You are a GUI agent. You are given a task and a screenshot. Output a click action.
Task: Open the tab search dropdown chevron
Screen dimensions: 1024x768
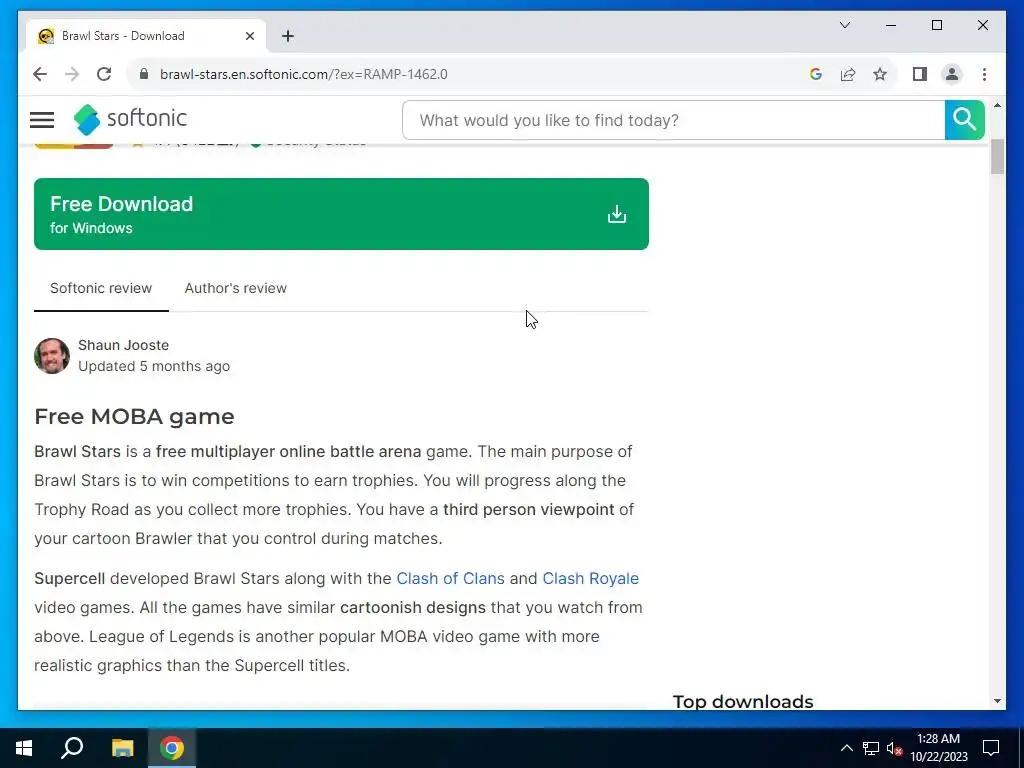[844, 25]
